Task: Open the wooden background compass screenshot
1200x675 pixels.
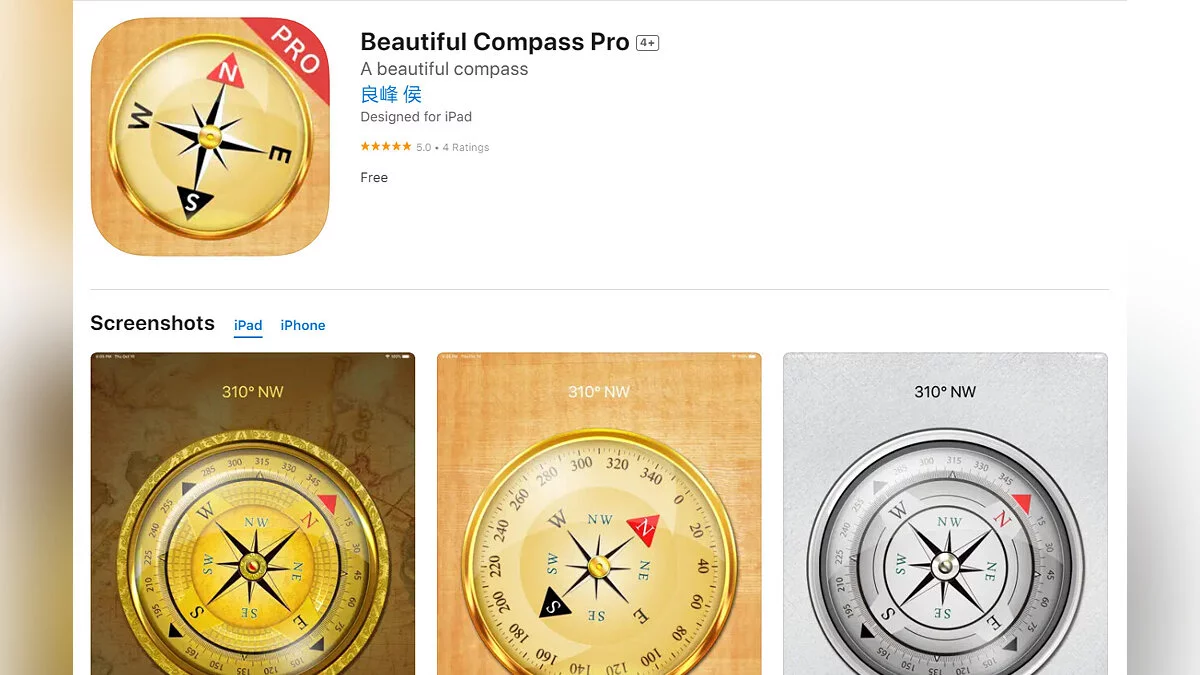Action: pyautogui.click(x=599, y=513)
